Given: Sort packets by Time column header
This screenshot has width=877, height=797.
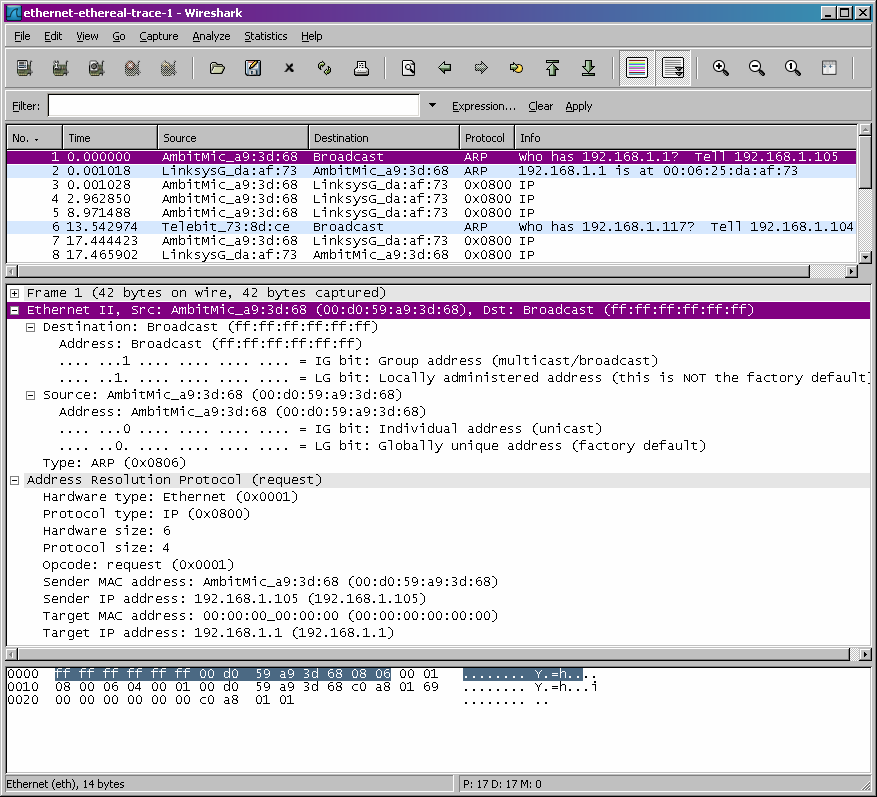Looking at the screenshot, I should point(110,138).
